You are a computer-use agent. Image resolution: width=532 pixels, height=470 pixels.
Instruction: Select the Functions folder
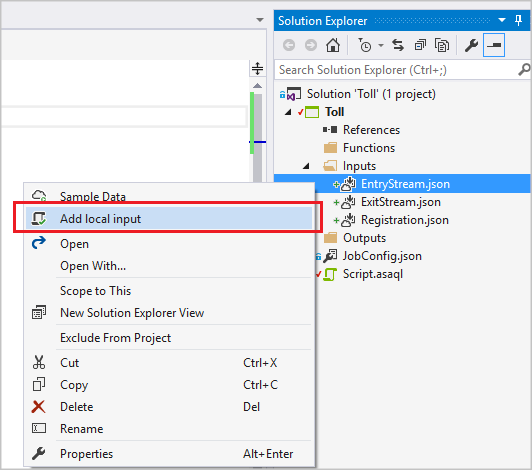tap(369, 148)
